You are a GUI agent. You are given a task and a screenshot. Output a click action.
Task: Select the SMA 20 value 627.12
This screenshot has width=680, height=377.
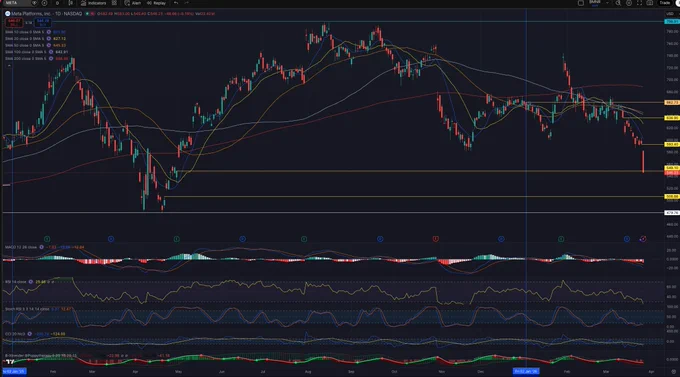(x=59, y=39)
